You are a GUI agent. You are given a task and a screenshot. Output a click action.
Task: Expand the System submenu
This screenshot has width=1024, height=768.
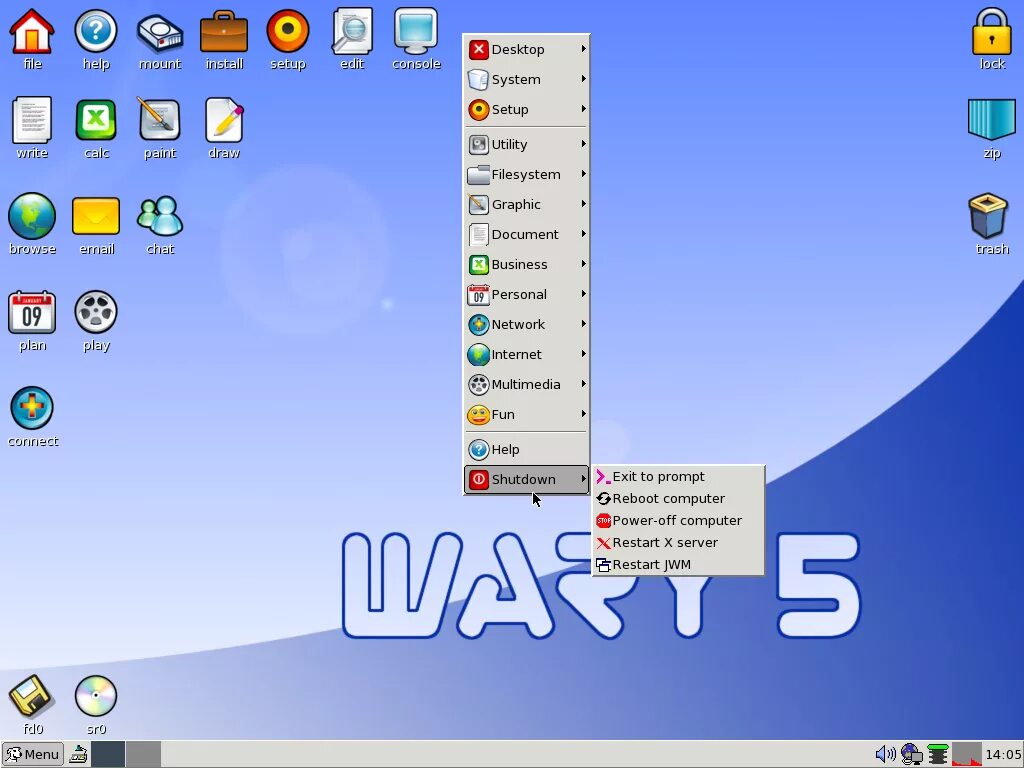tap(526, 79)
